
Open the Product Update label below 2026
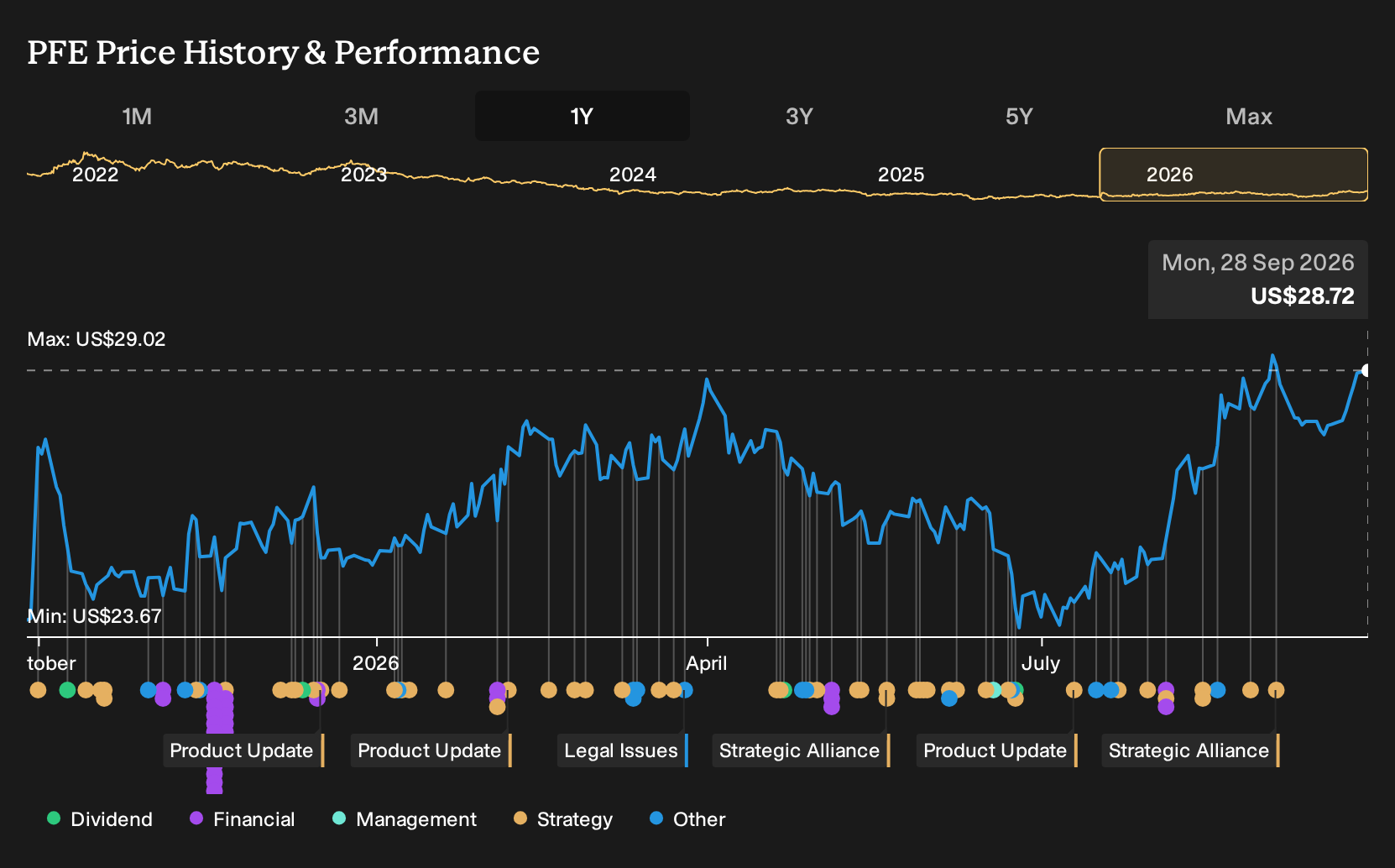point(431,750)
